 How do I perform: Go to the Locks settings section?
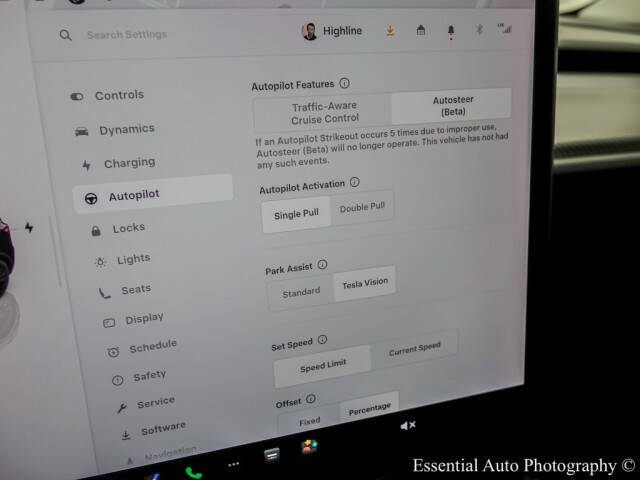point(128,228)
